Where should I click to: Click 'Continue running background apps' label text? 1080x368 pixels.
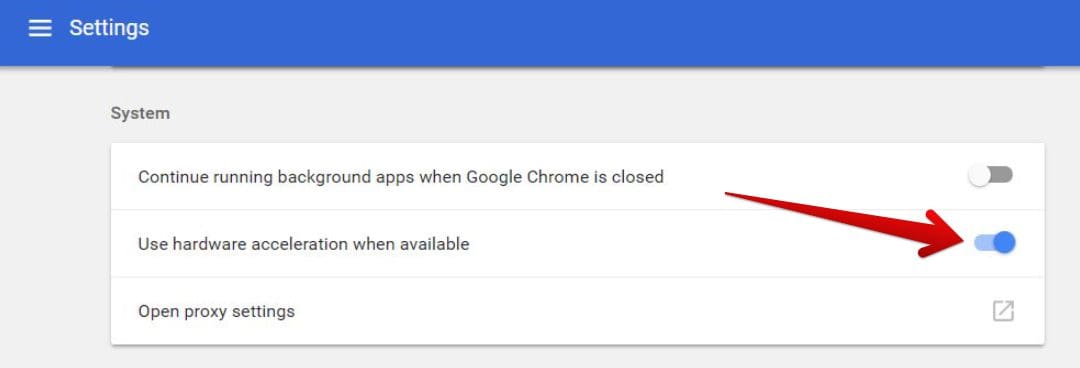tap(275, 177)
